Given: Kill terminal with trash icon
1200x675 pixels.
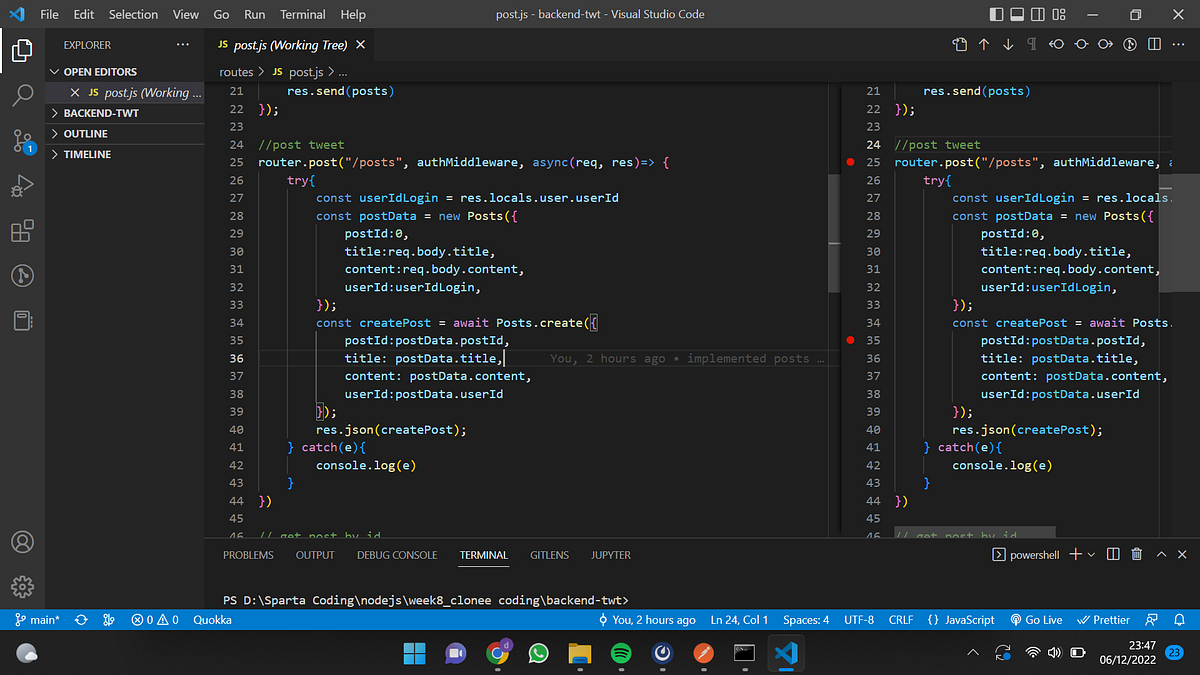Looking at the screenshot, I should click(x=1137, y=554).
